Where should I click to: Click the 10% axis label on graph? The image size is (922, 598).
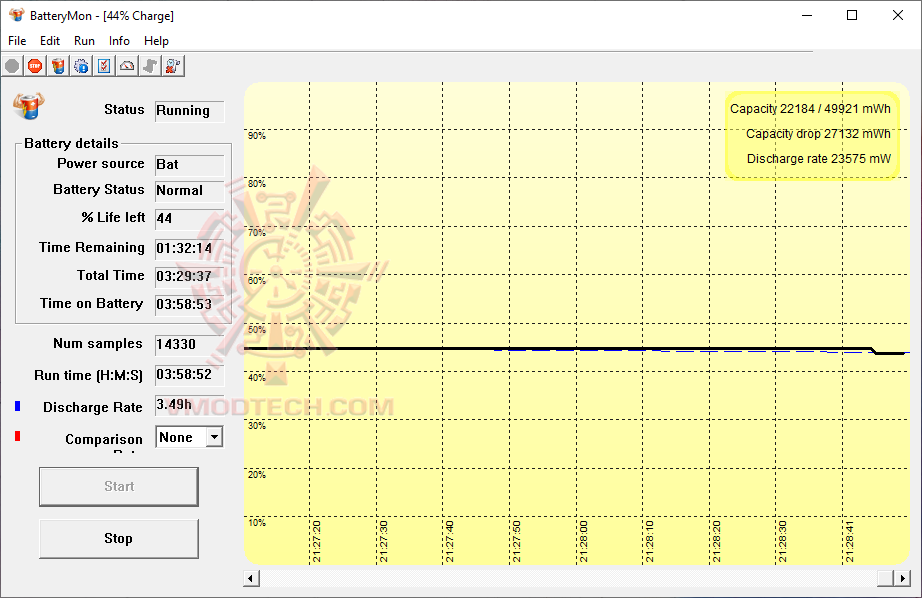(257, 523)
